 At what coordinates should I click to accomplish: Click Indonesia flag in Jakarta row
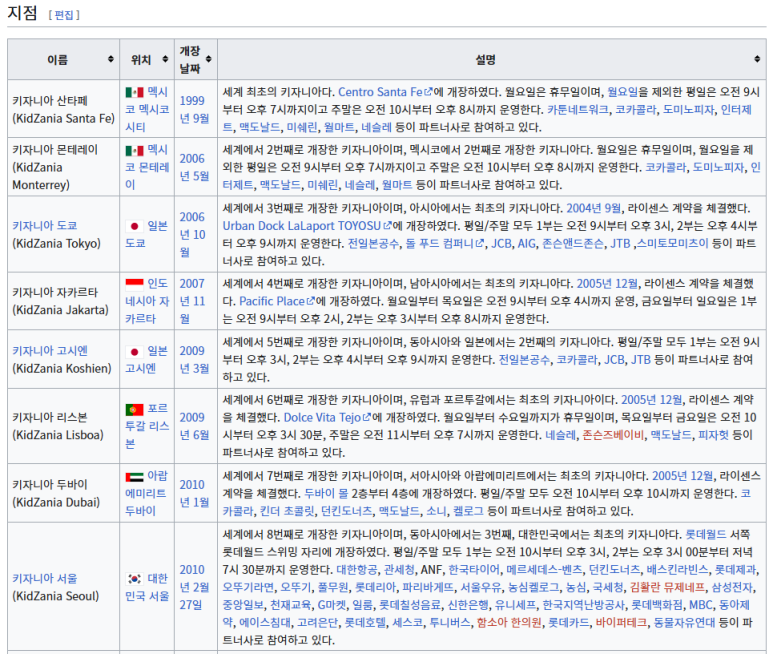tap(134, 283)
